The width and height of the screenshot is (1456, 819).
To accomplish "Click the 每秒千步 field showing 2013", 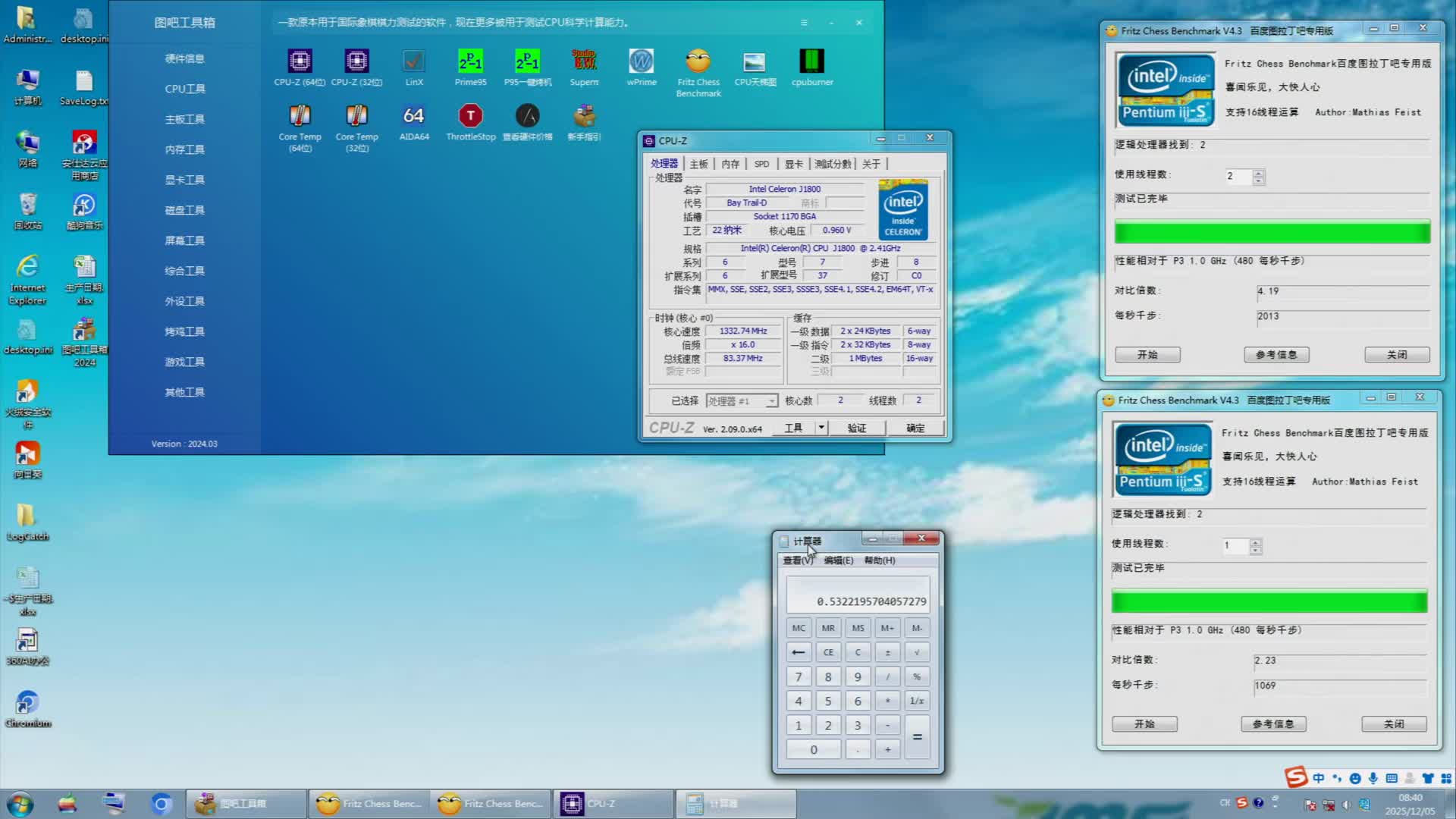I will 1342,316.
